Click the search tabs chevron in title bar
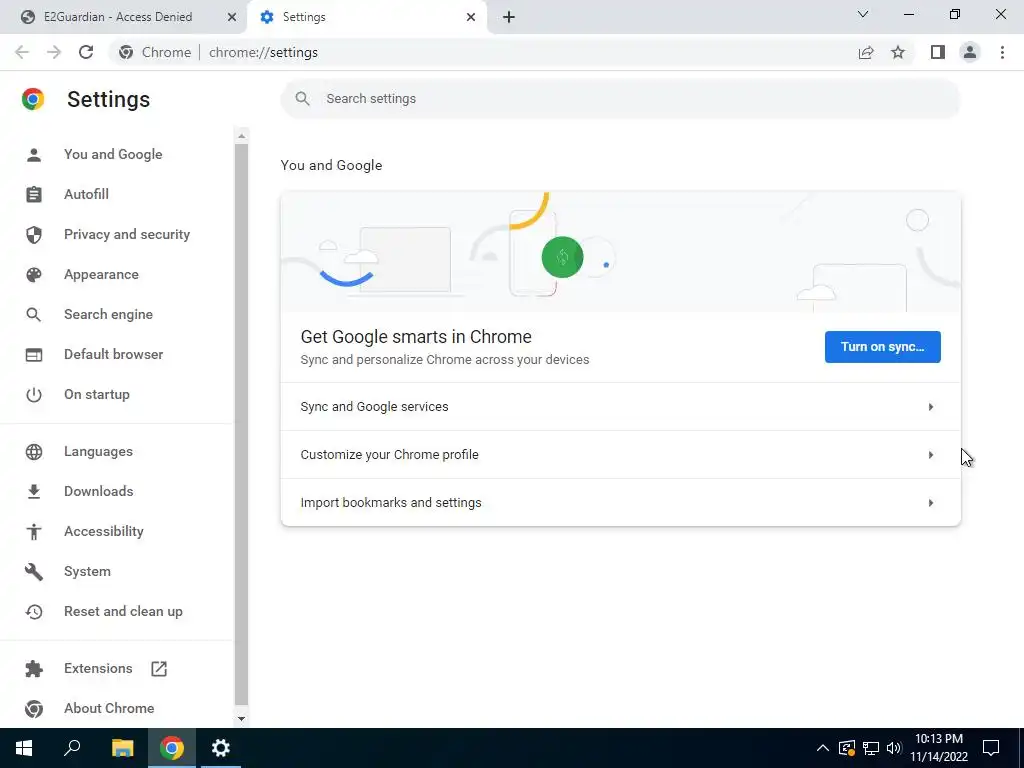Image resolution: width=1024 pixels, height=768 pixels. (863, 14)
